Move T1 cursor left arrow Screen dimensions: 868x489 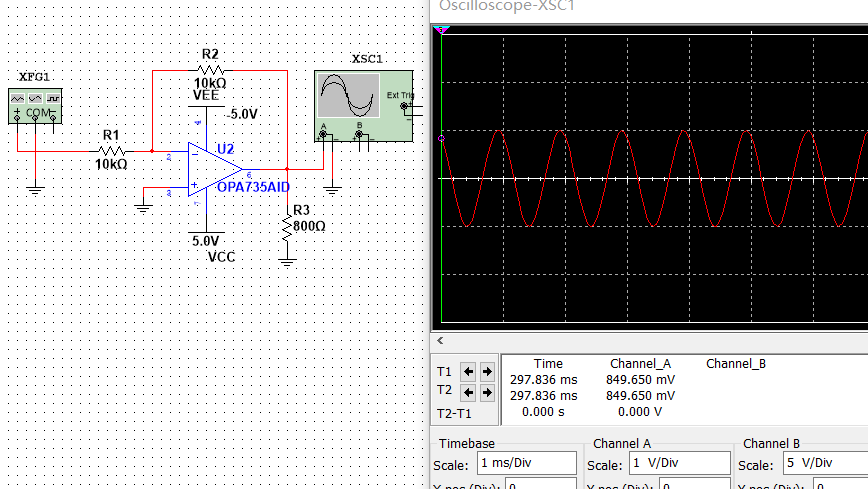(468, 372)
